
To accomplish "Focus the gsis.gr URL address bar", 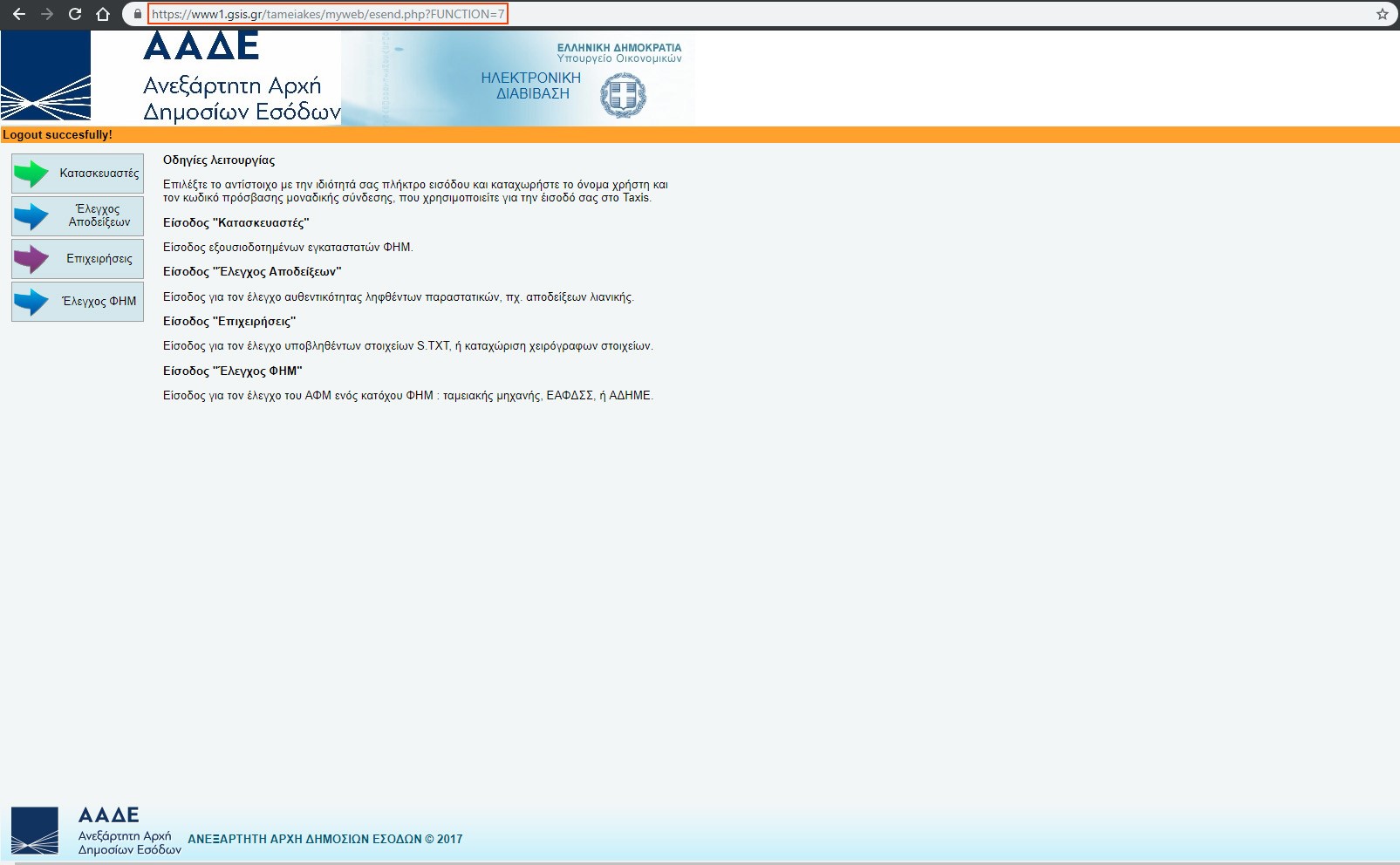I will click(x=327, y=14).
